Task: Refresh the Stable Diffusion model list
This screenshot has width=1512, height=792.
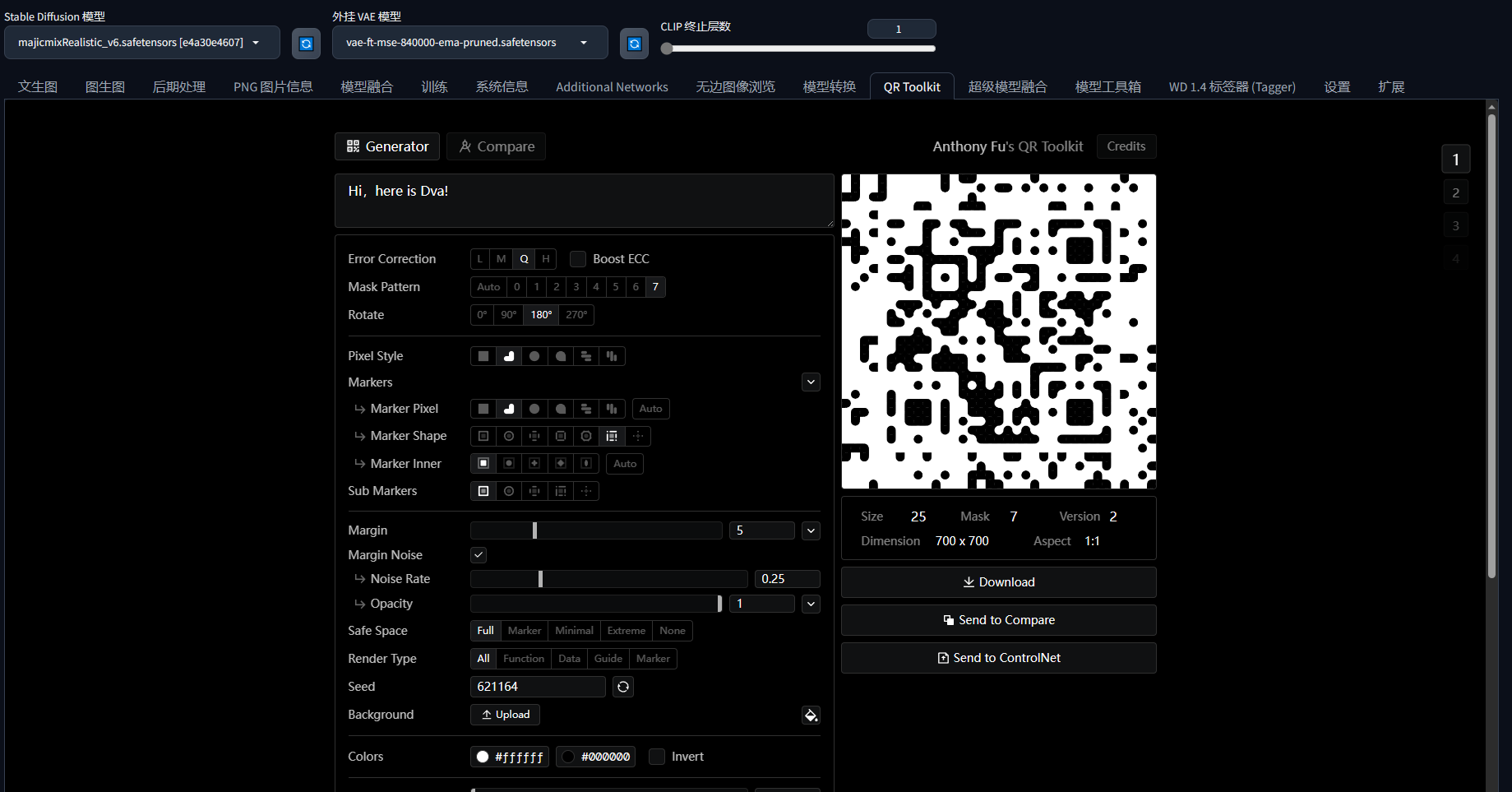Action: [x=306, y=44]
